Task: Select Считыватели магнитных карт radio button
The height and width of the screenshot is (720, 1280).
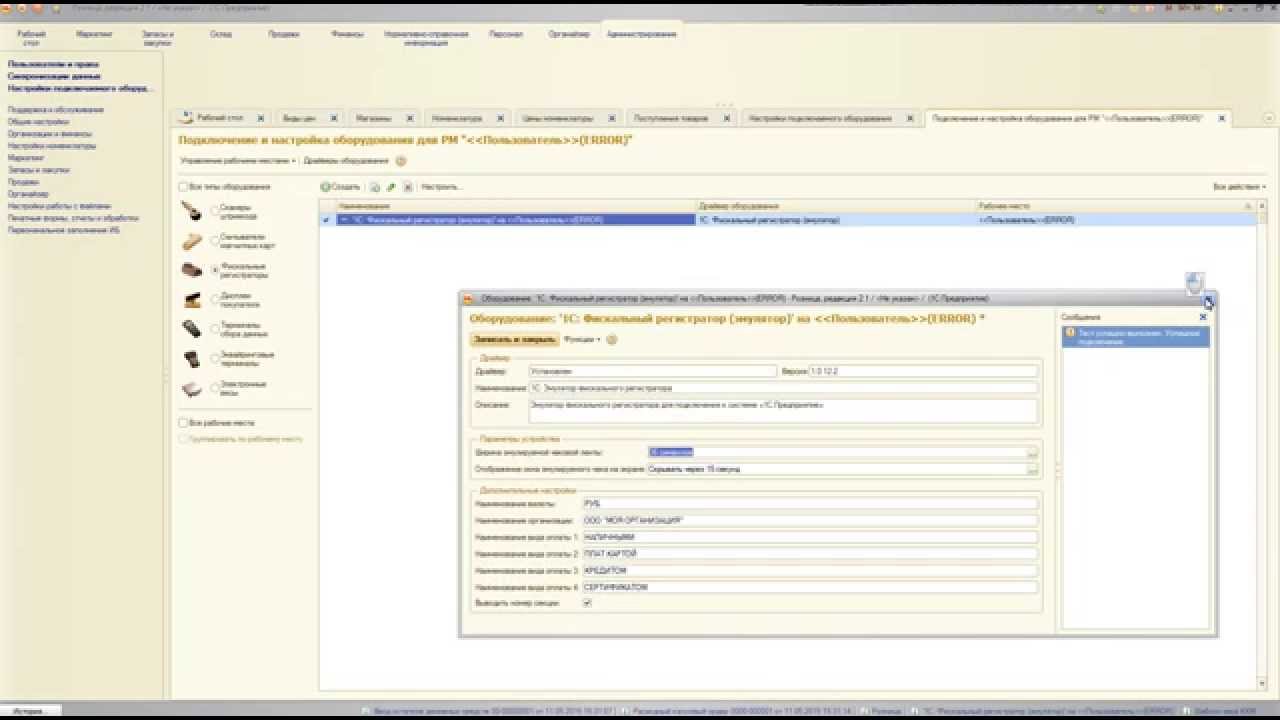Action: click(x=215, y=240)
